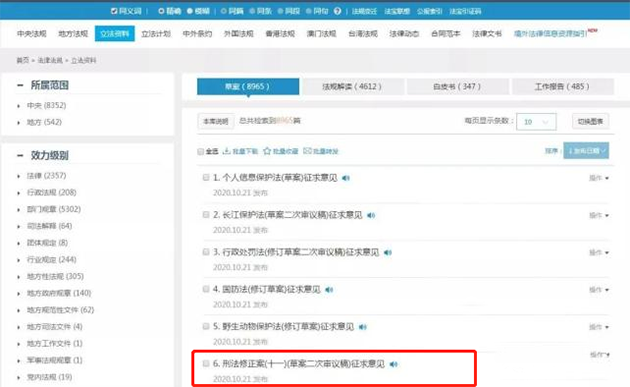The height and width of the screenshot is (387, 630).
Task: Open the 法律动态 menu item
Action: 404,34
